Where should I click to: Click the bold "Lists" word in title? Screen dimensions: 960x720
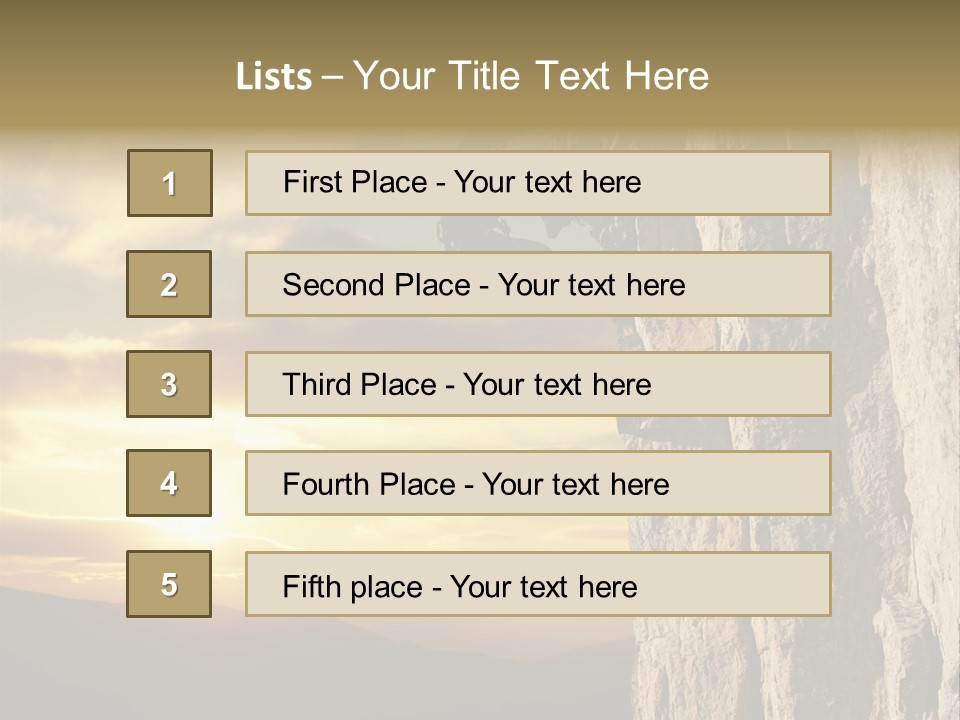(274, 77)
